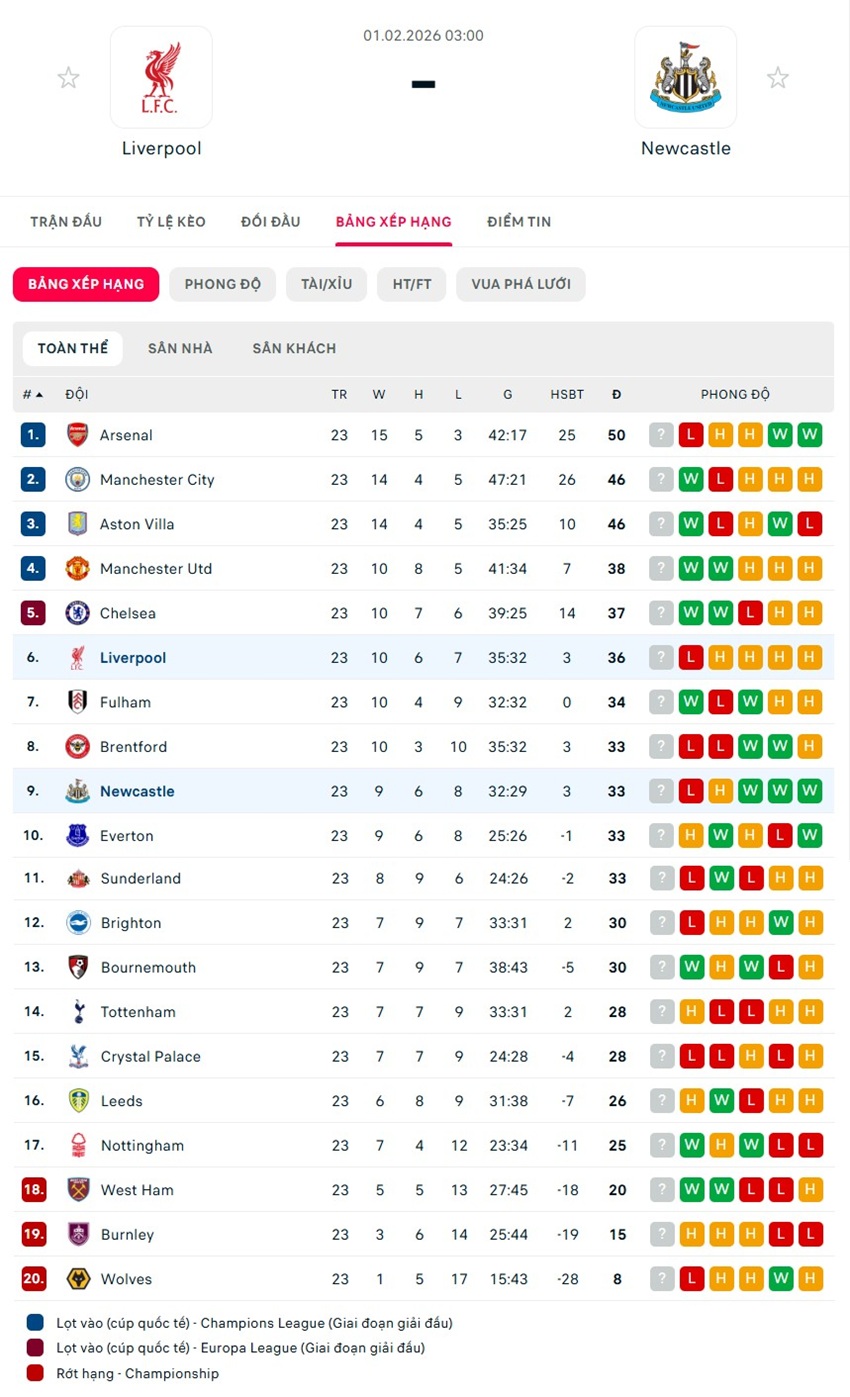Click the Wolves club badge
The height and width of the screenshot is (1397, 850).
tap(78, 1278)
